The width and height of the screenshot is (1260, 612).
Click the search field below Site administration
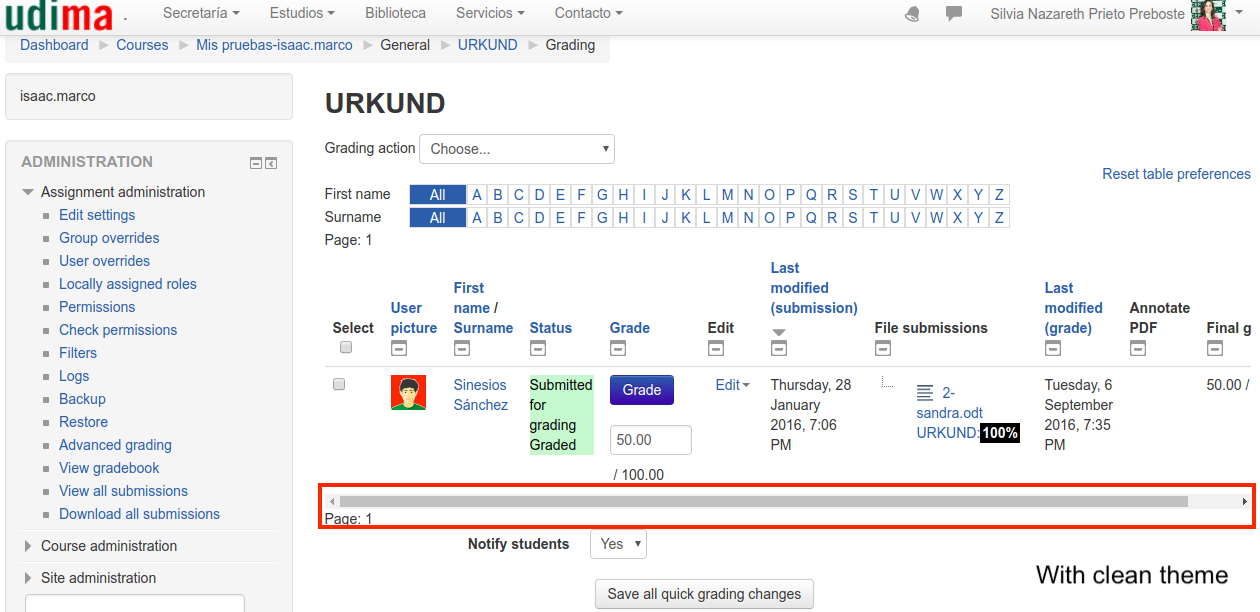tap(135, 603)
